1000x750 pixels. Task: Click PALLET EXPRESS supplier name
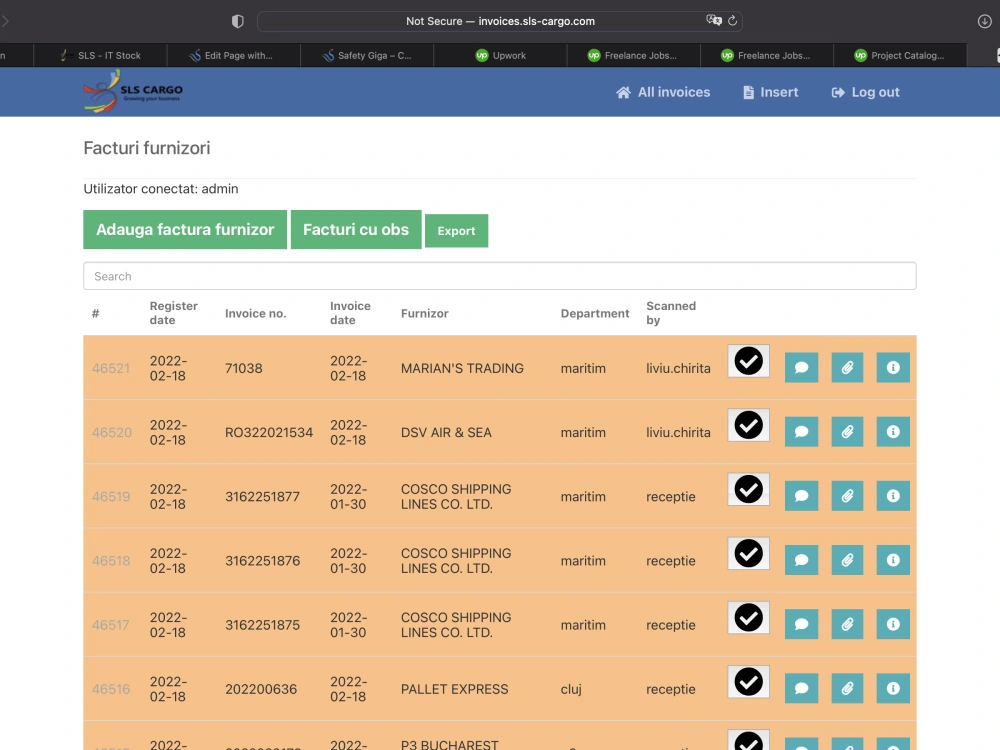pyautogui.click(x=455, y=689)
